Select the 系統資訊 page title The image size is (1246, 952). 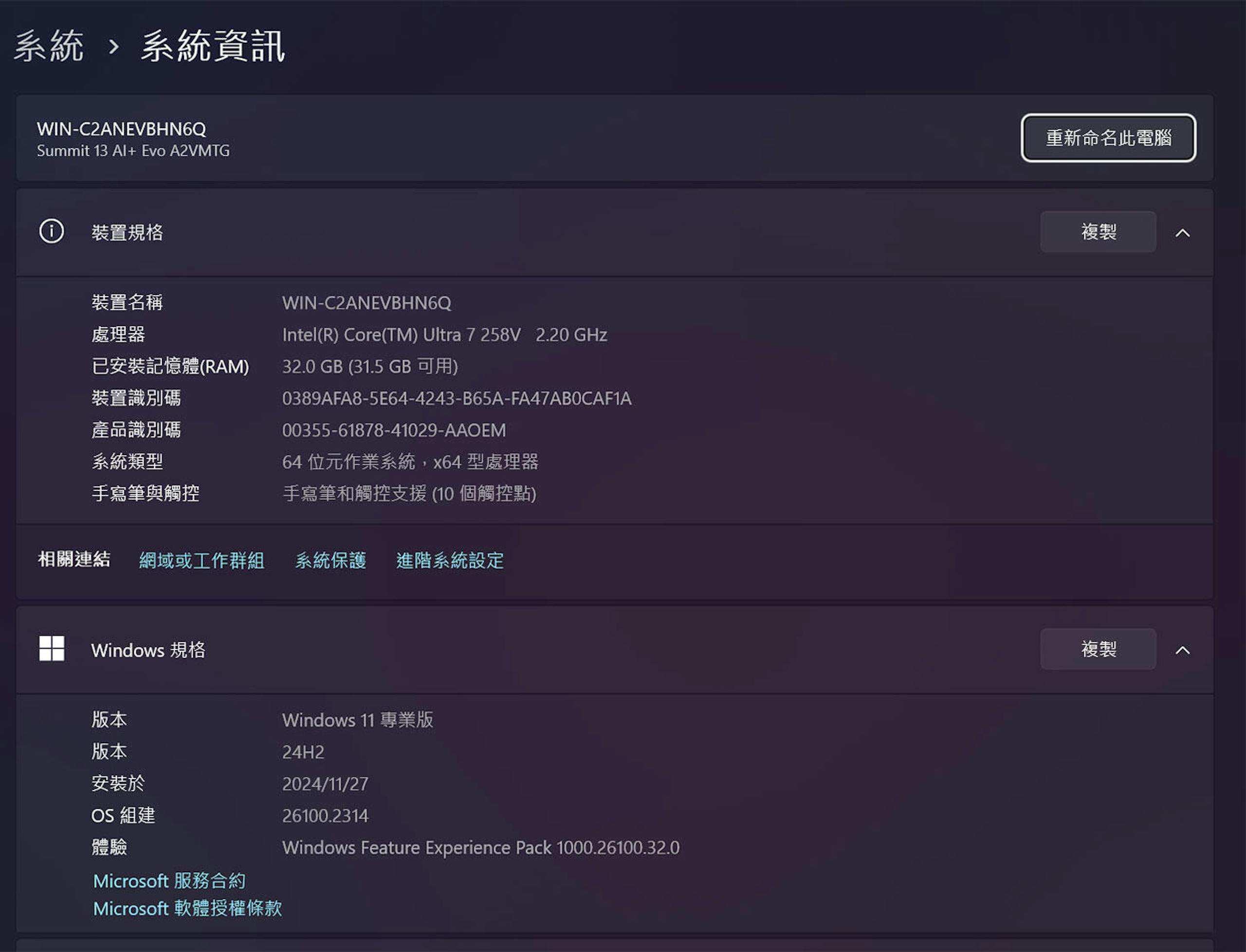[x=213, y=46]
